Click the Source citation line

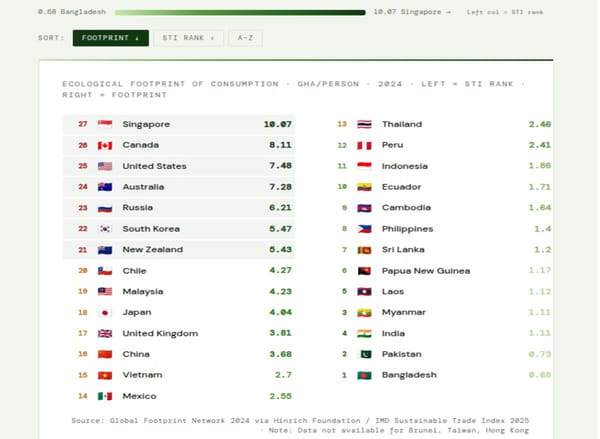pyautogui.click(x=300, y=420)
